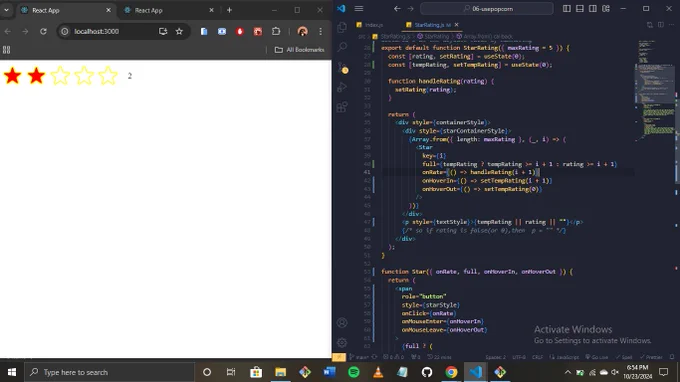Open Run and Debug view in VS Code

click(342, 87)
